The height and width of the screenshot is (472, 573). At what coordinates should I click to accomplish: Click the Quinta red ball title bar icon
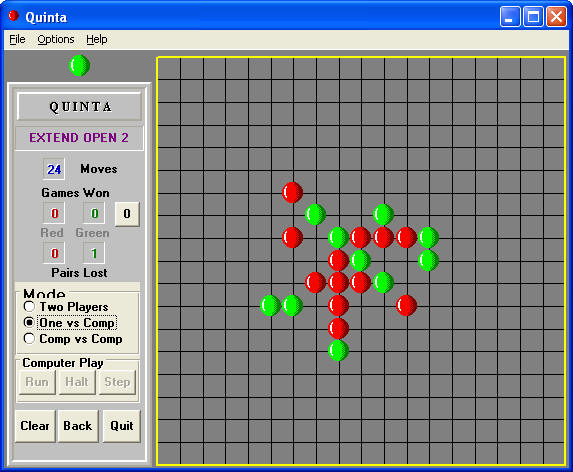[x=14, y=16]
